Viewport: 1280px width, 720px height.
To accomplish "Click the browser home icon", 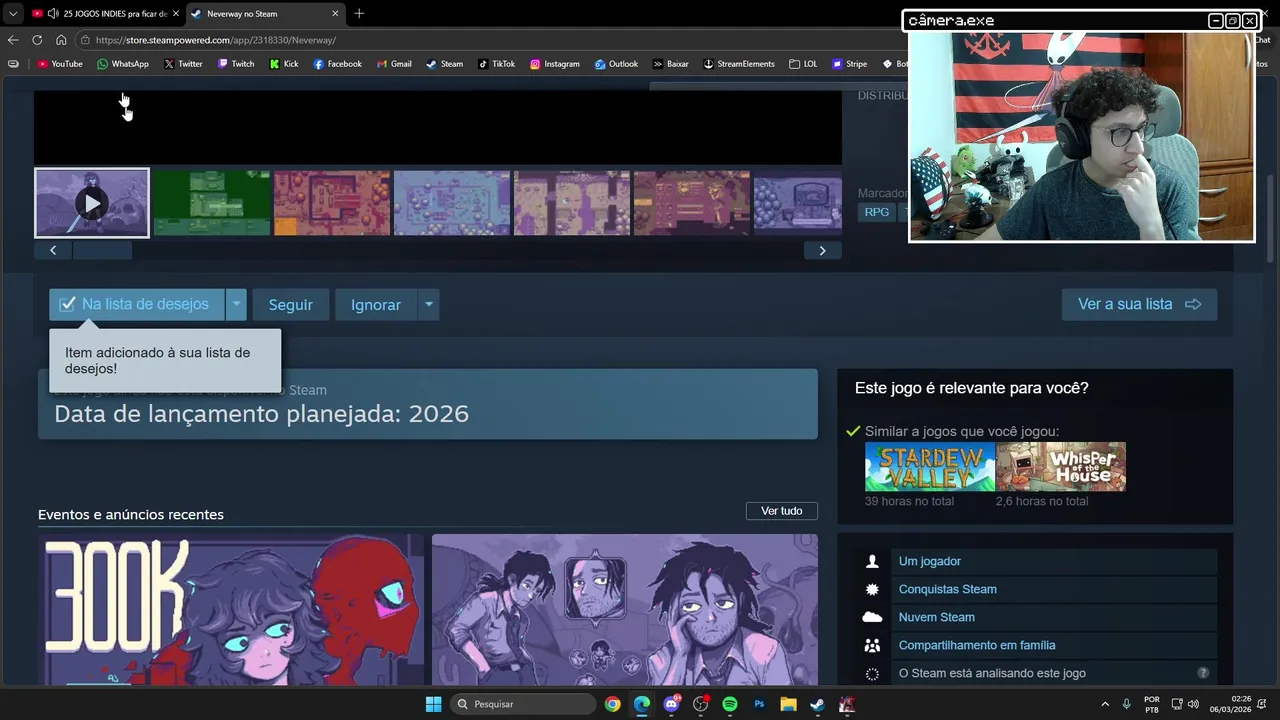I will coord(61,40).
